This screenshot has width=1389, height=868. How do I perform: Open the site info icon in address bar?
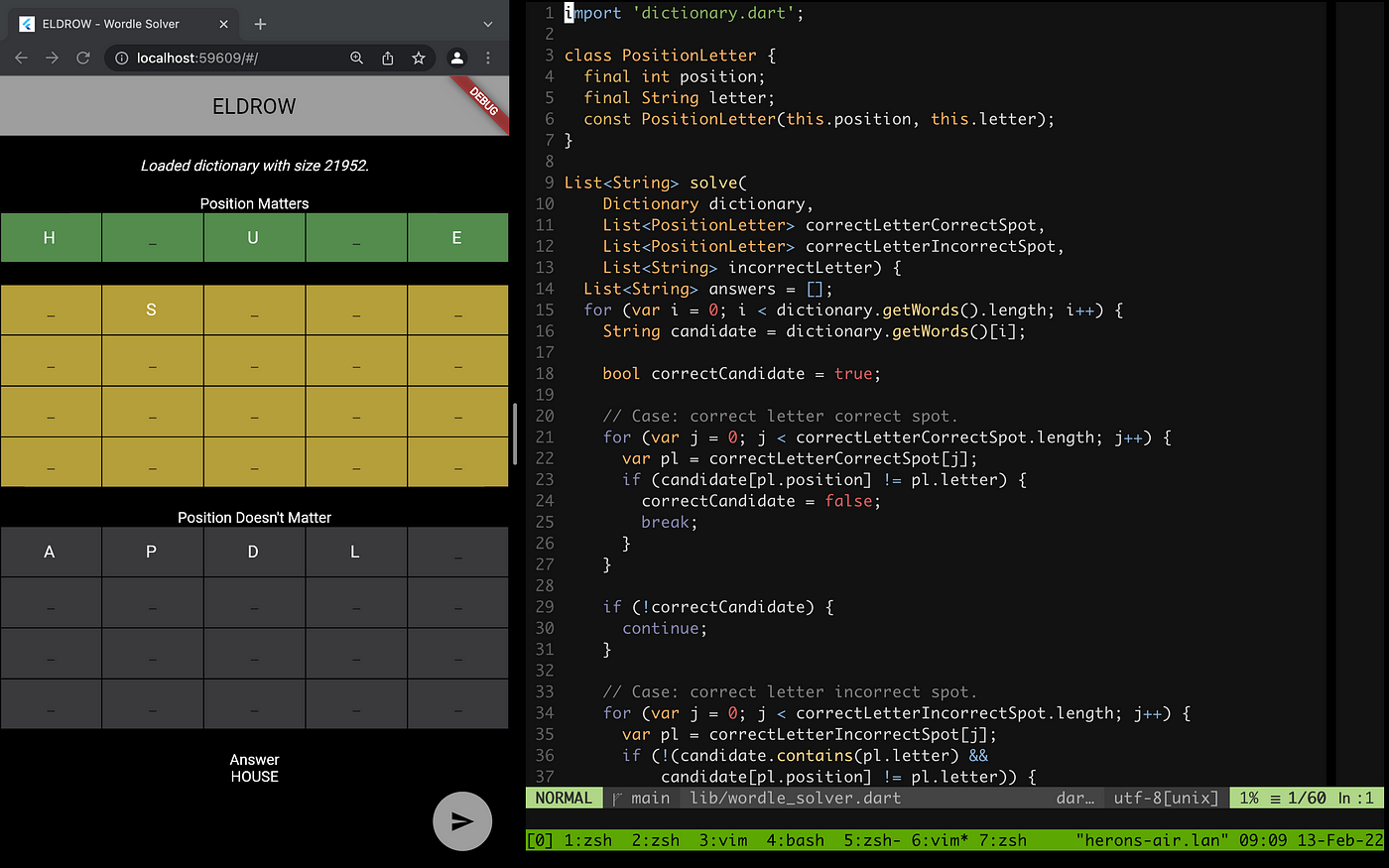pos(121,59)
